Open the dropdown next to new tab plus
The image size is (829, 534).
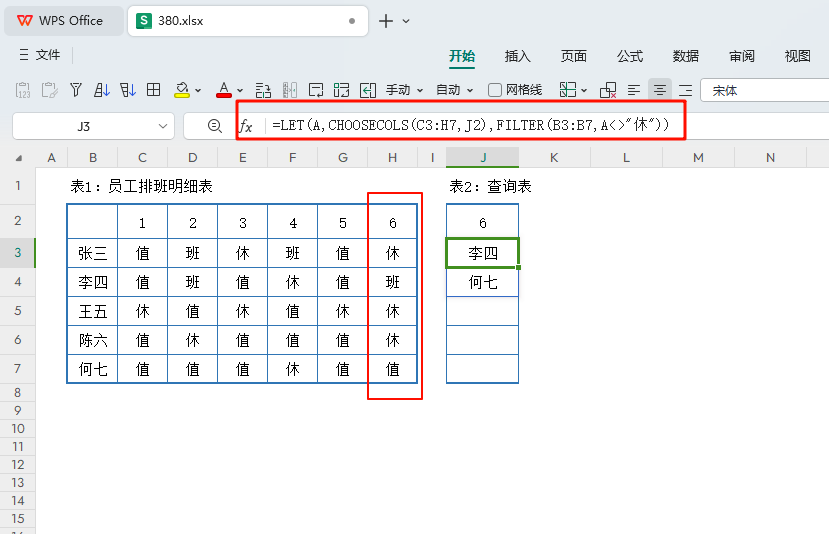406,22
